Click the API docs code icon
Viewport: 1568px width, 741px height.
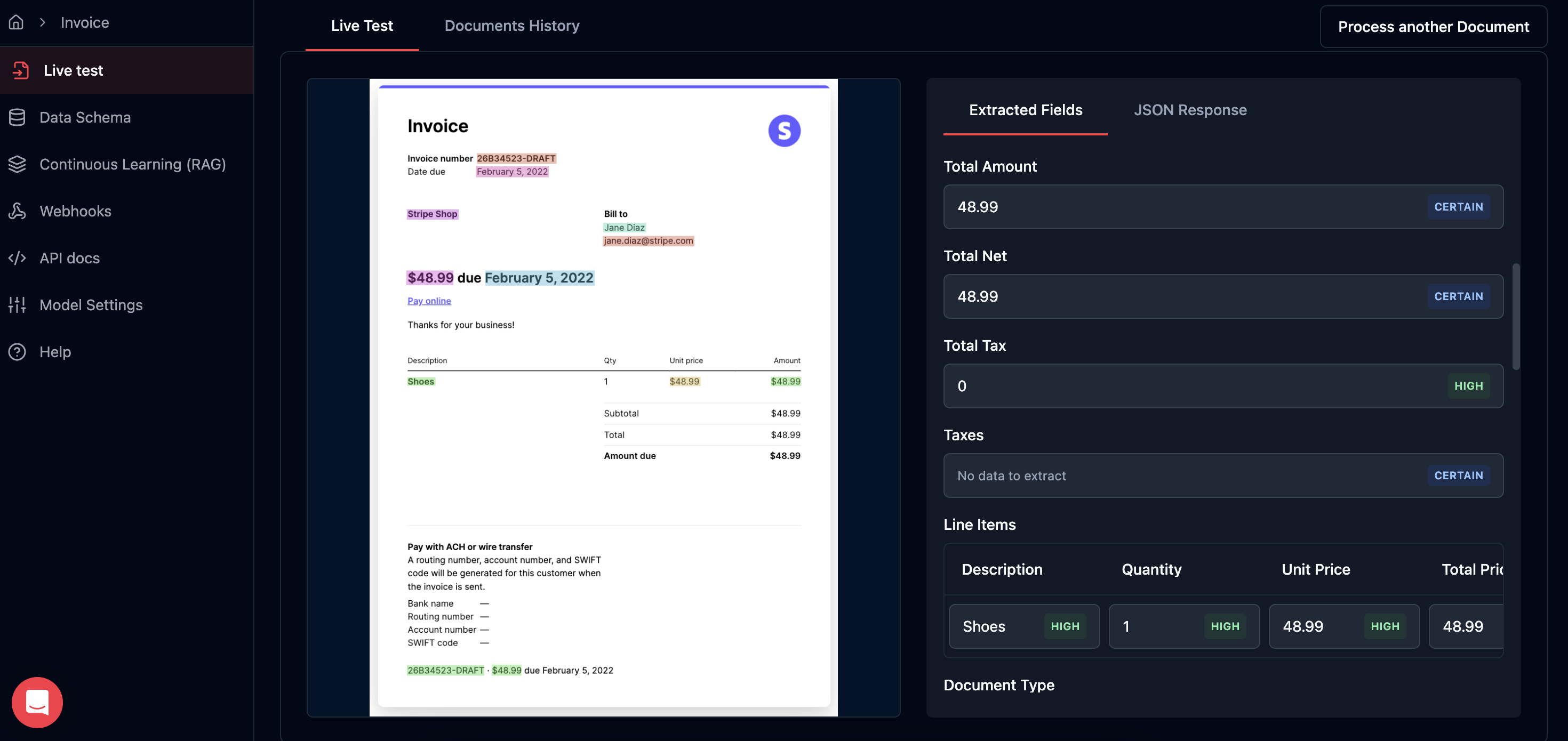[17, 258]
